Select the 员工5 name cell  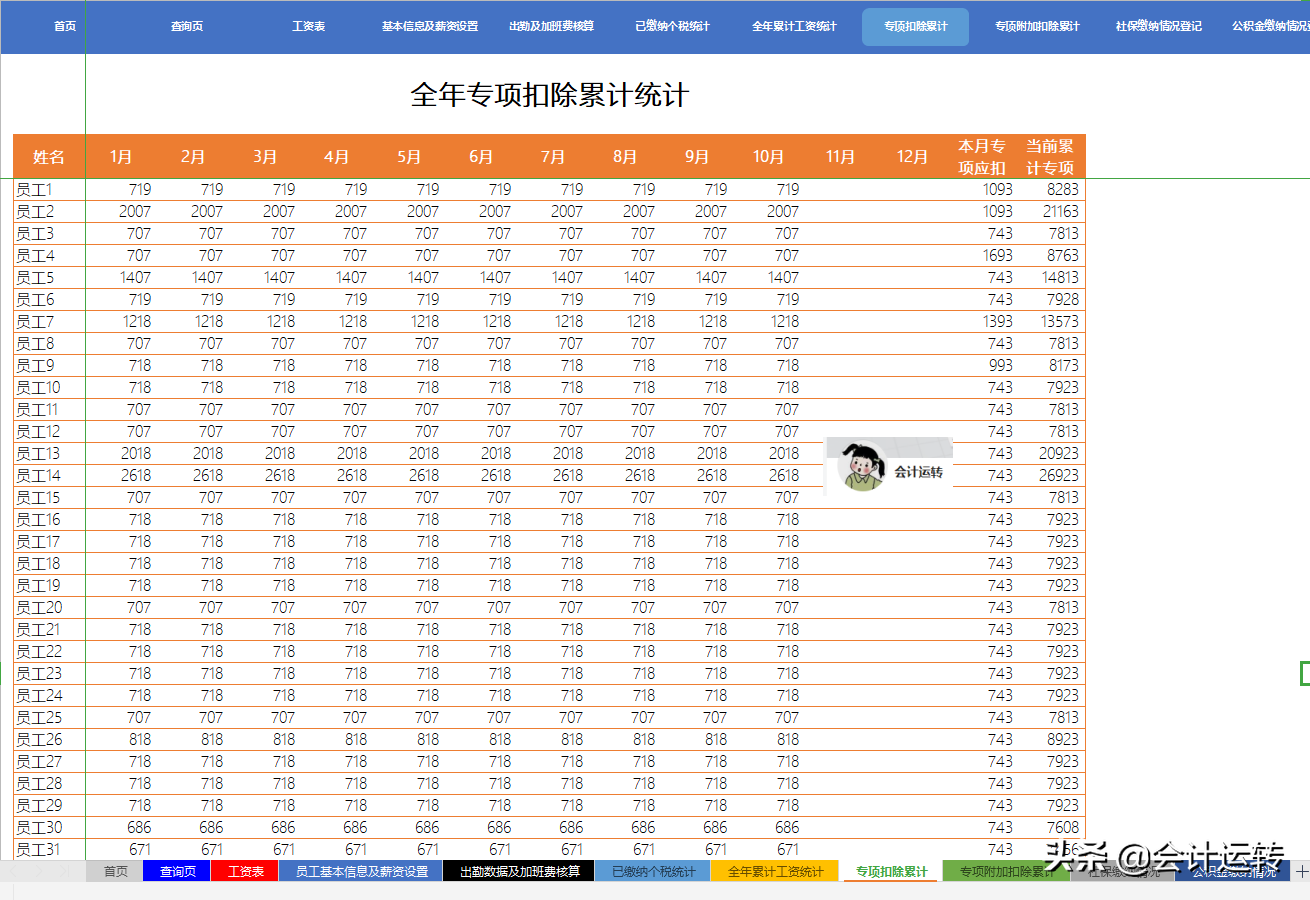point(49,277)
